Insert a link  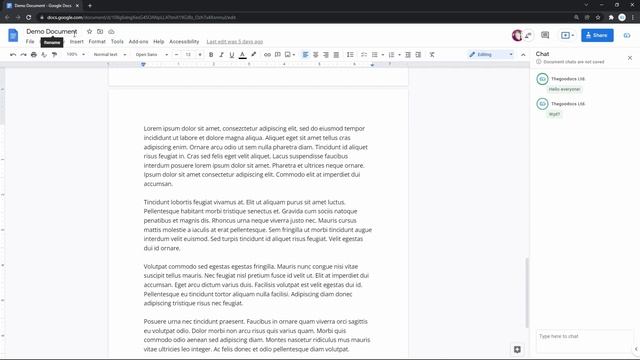[267, 55]
